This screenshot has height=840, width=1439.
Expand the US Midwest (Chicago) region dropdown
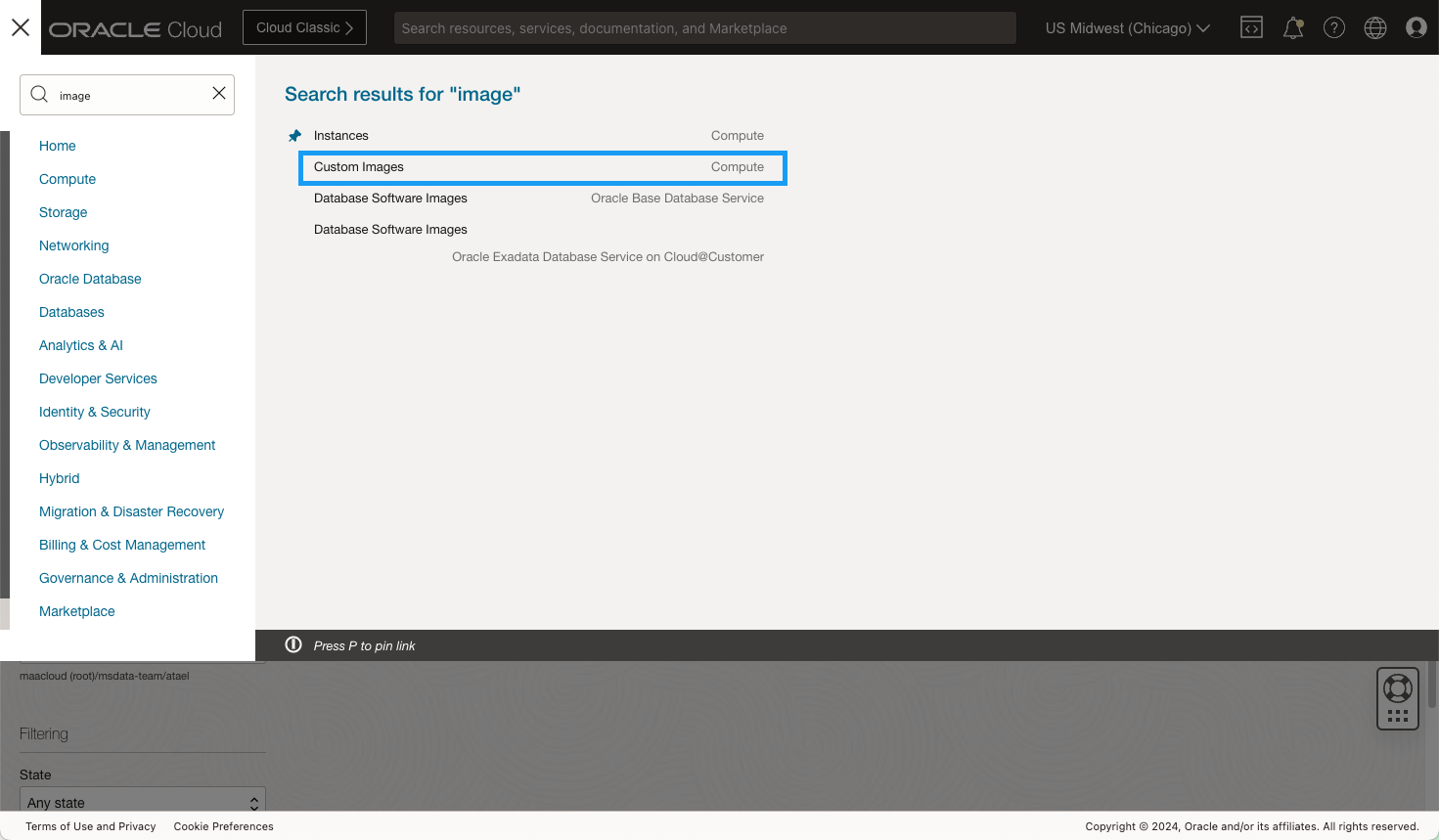coord(1127,28)
